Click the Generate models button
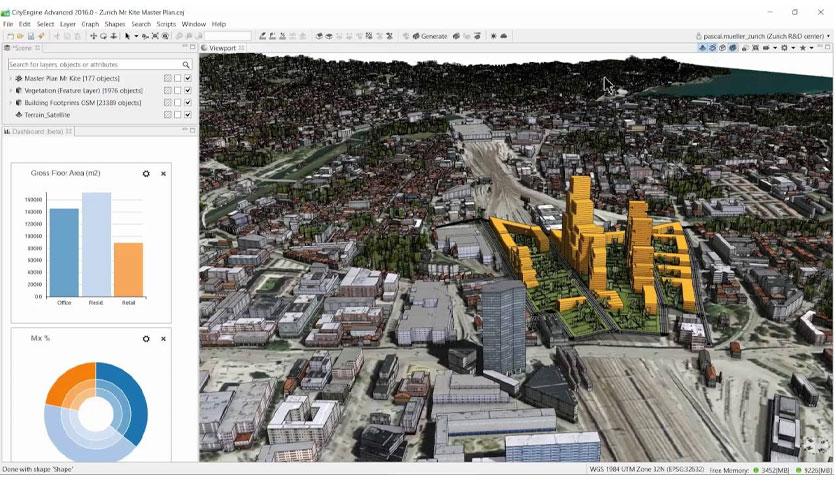 coord(429,36)
